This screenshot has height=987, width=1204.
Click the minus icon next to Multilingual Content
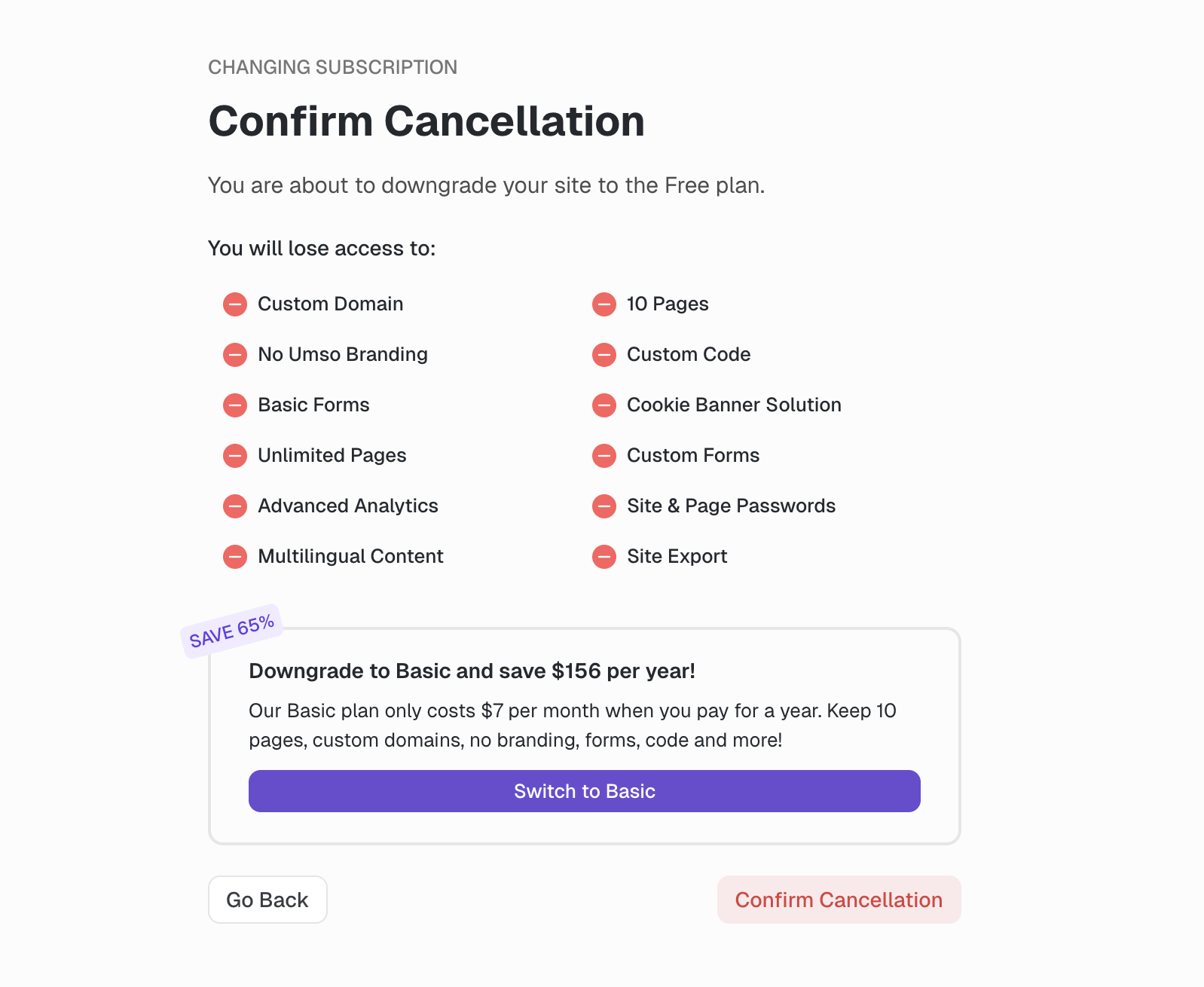[235, 557]
